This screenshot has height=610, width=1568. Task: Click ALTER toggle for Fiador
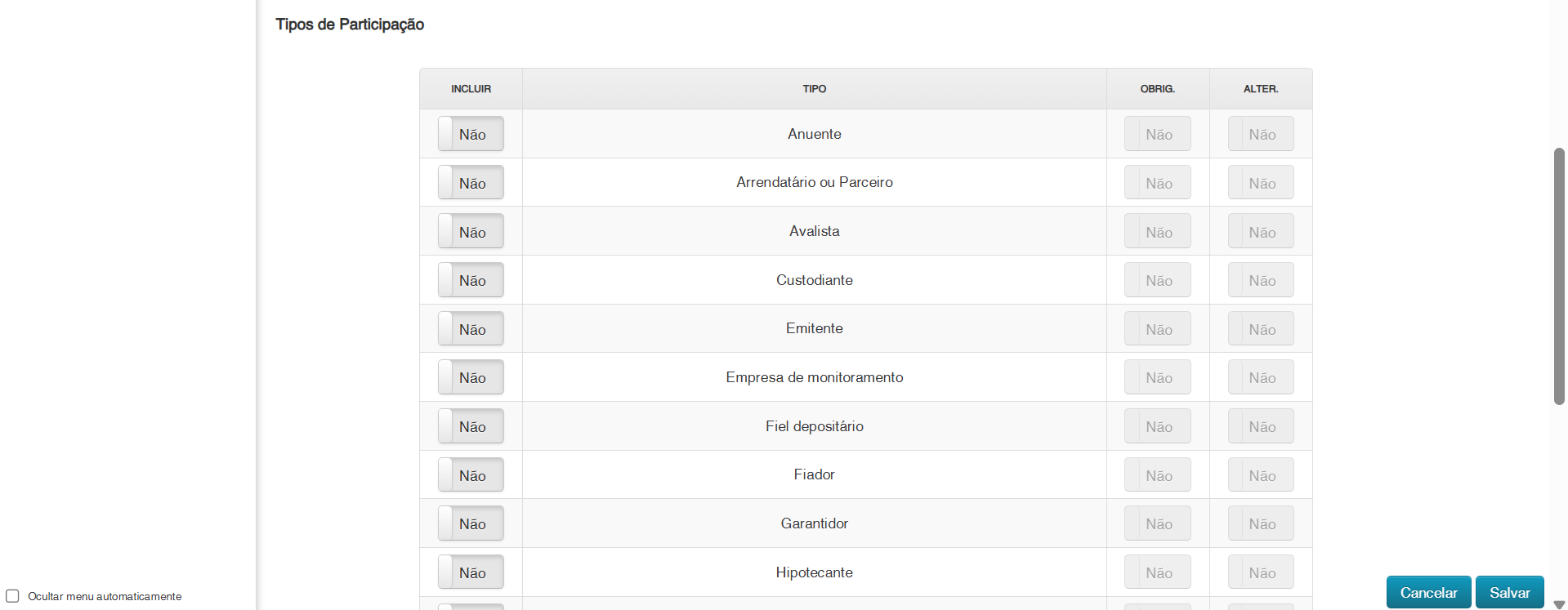tap(1260, 474)
